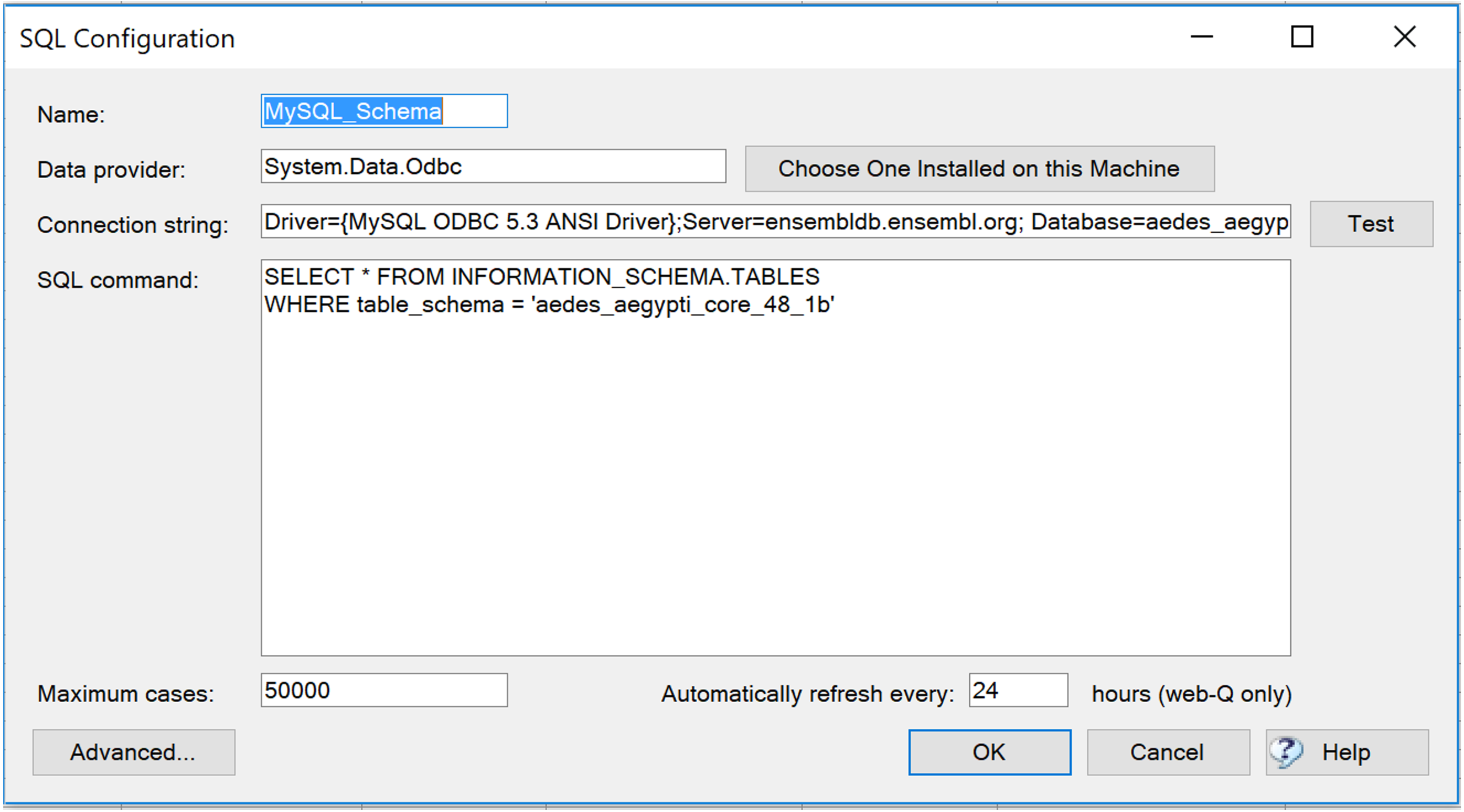Open Choose One Installed on this Machine
This screenshot has width=1464, height=812.
pyautogui.click(x=980, y=169)
